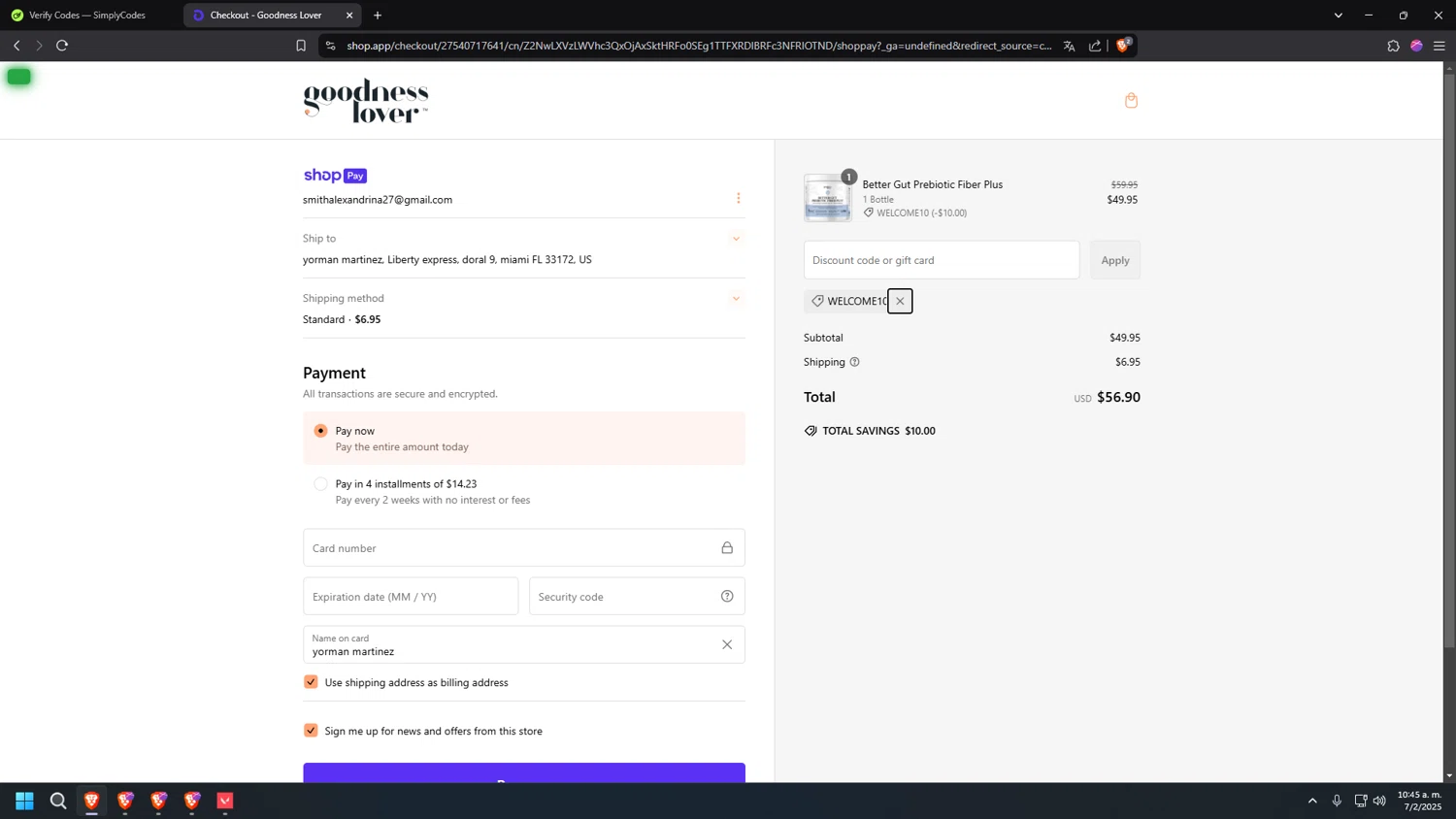Screen dimensions: 1456x819
Task: Click the page vertical scrollbar
Action: tap(1449, 359)
